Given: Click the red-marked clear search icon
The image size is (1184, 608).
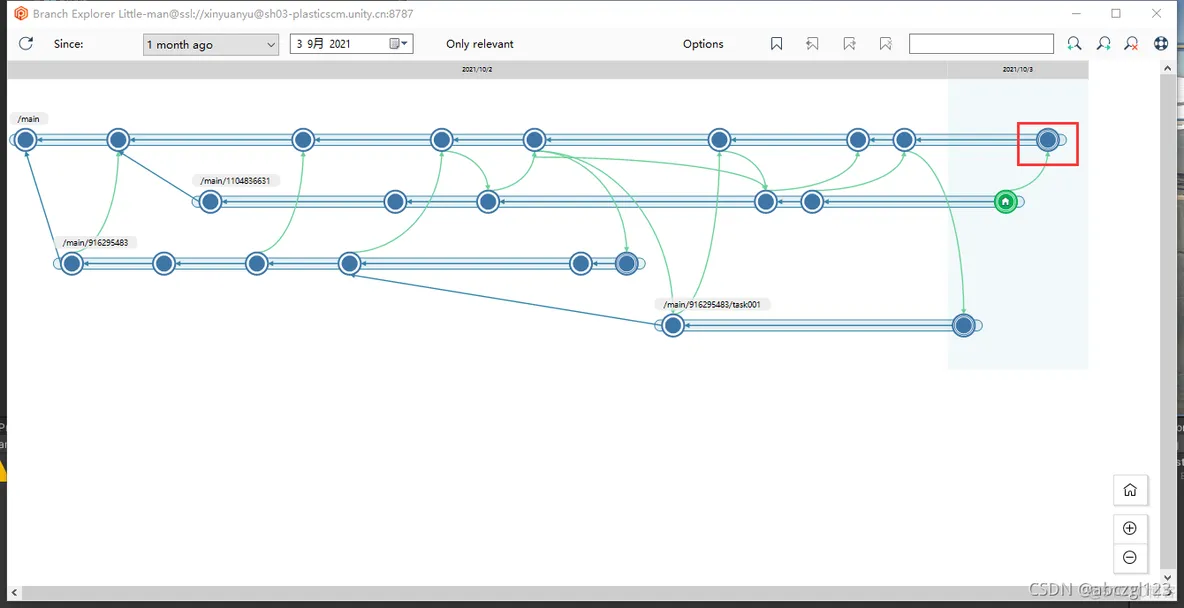Looking at the screenshot, I should [x=1131, y=44].
